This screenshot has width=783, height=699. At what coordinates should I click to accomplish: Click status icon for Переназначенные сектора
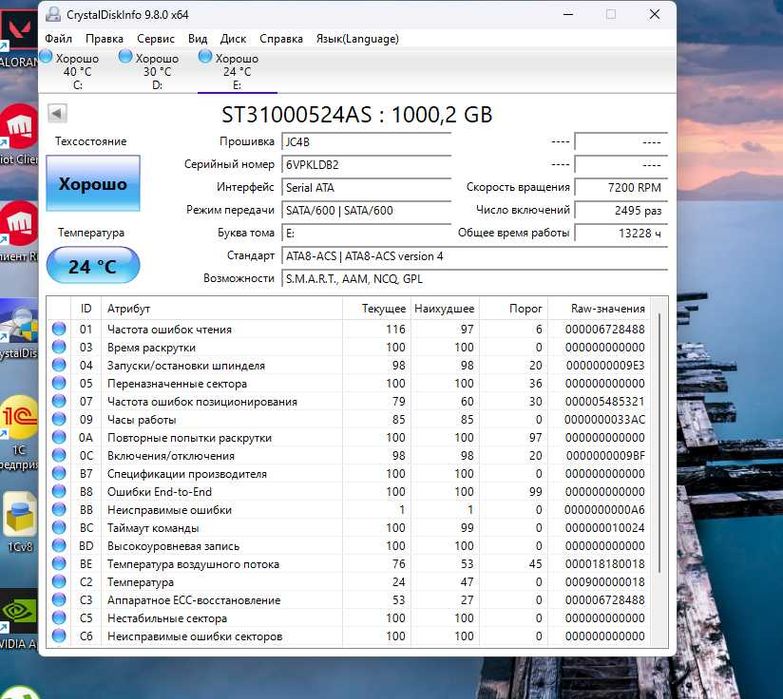(x=59, y=383)
